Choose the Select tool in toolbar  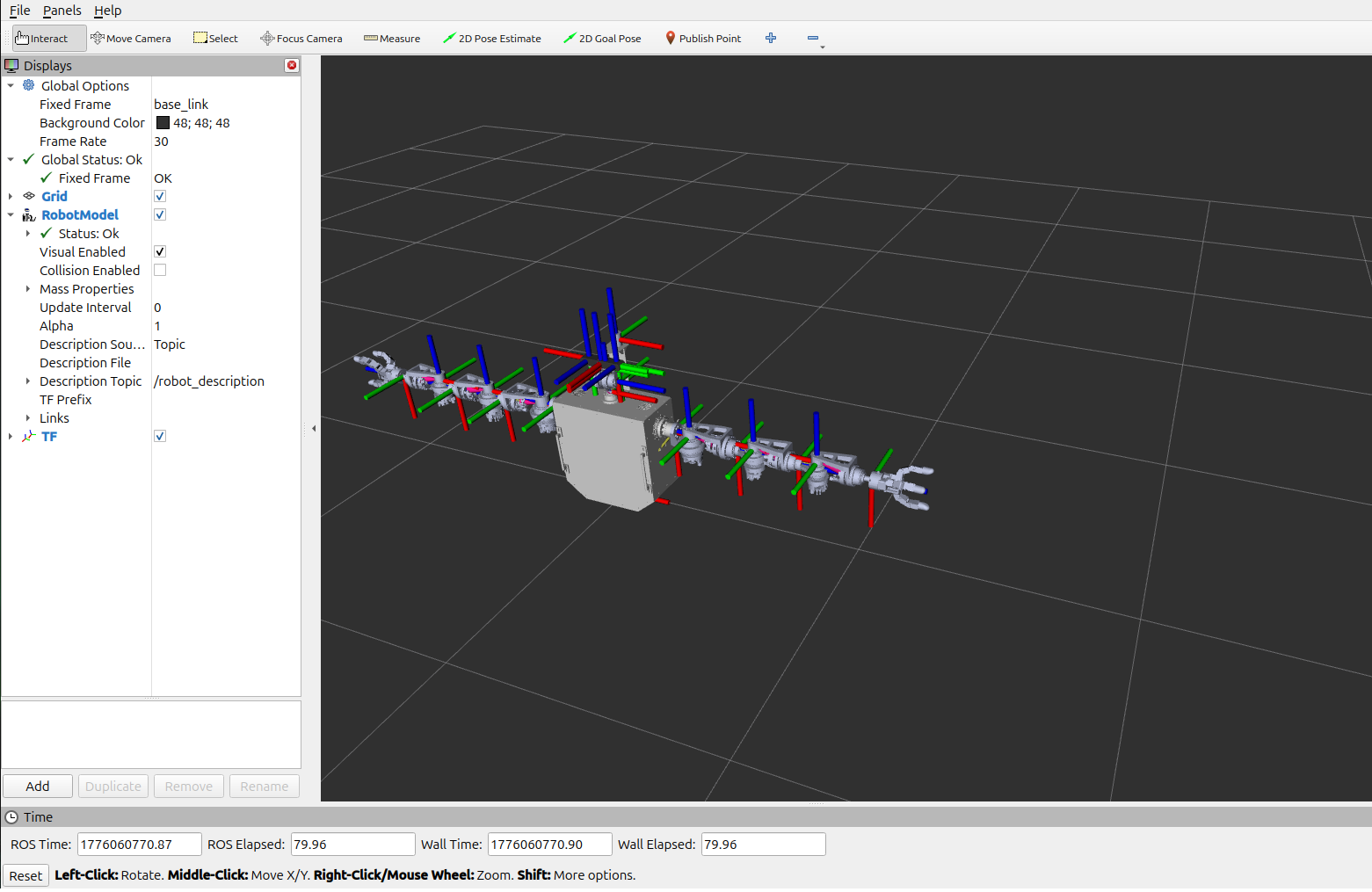pos(215,39)
